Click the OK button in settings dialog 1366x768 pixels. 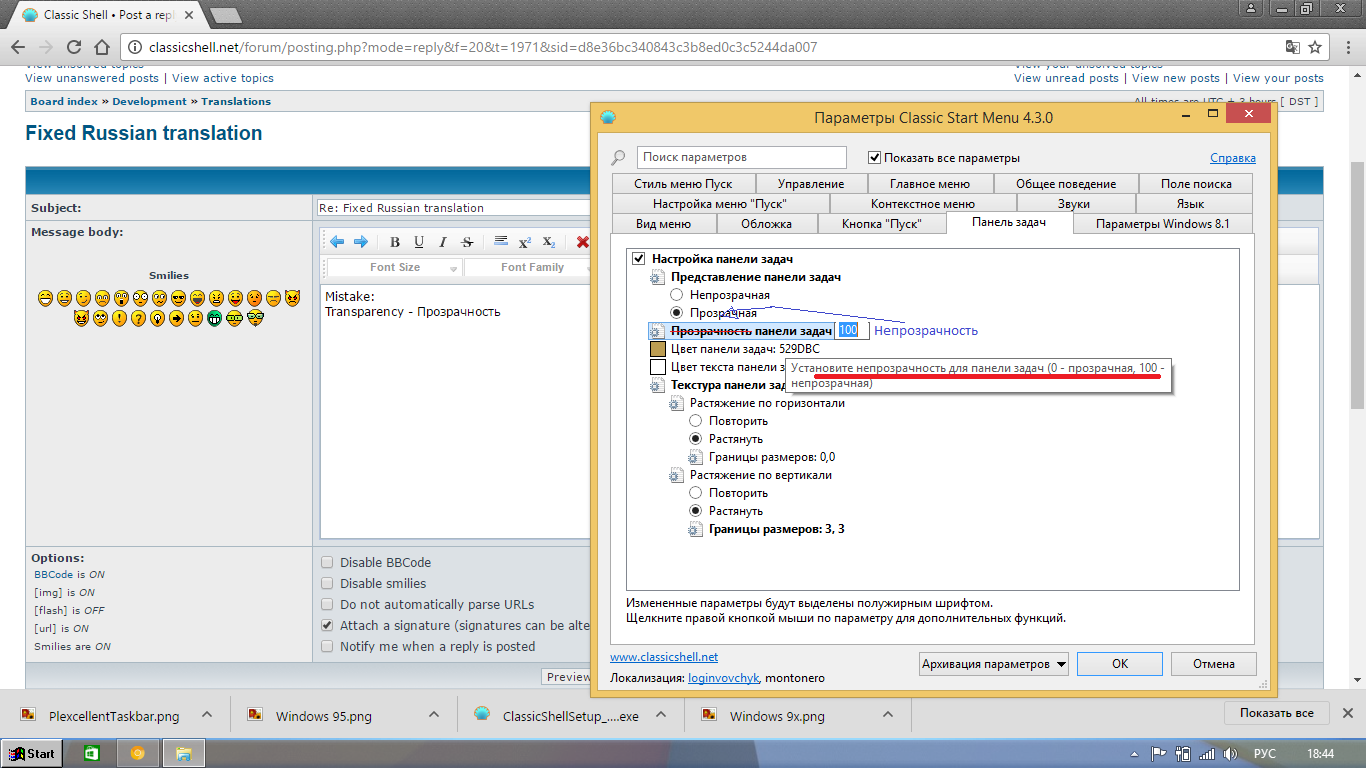point(1120,664)
